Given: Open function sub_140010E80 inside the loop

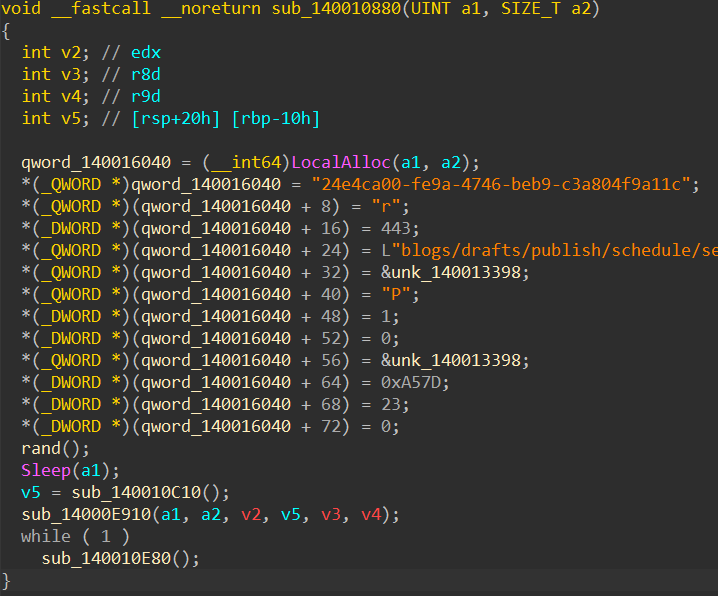Looking at the screenshot, I should point(106,558).
